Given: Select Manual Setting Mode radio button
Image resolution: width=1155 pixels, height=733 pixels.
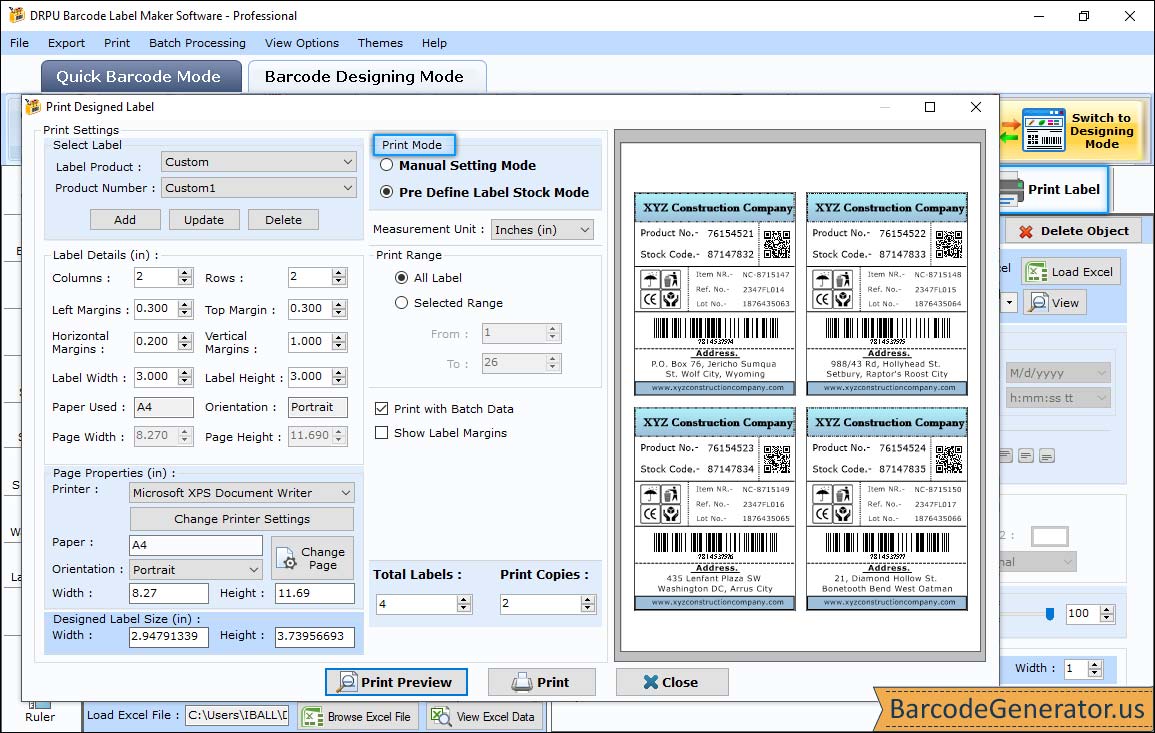Looking at the screenshot, I should 387,165.
